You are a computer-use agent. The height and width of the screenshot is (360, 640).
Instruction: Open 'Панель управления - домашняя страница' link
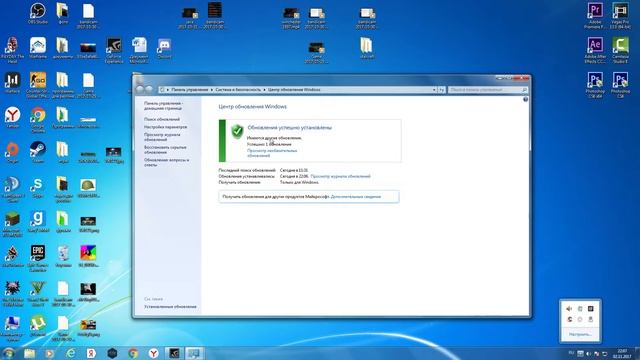pos(163,106)
